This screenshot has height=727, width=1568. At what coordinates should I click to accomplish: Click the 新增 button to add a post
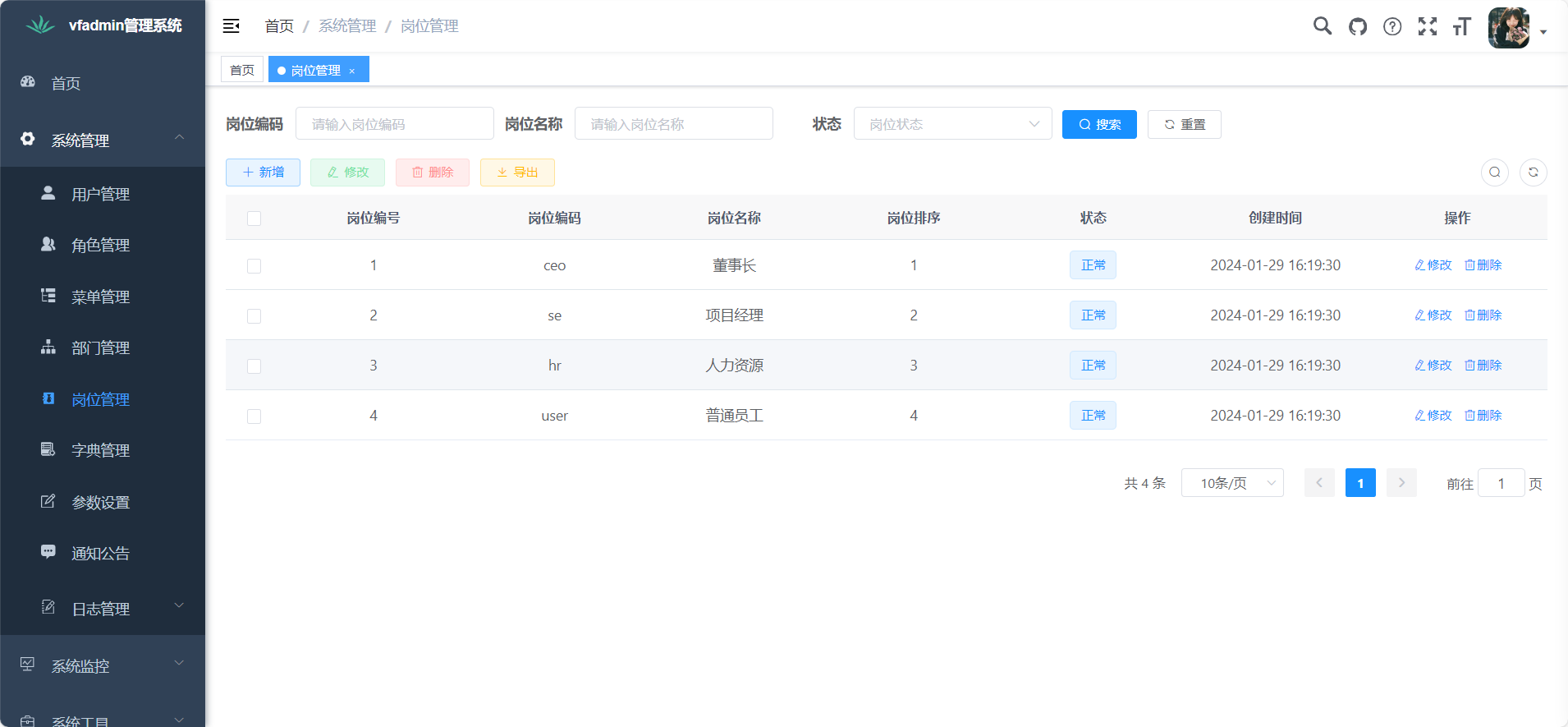pos(263,173)
